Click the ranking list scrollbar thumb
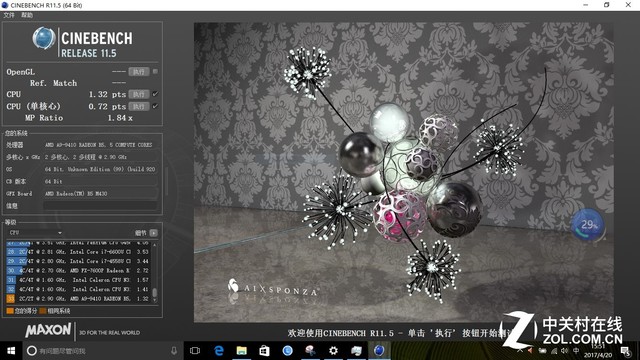640x360 pixels. click(155, 293)
